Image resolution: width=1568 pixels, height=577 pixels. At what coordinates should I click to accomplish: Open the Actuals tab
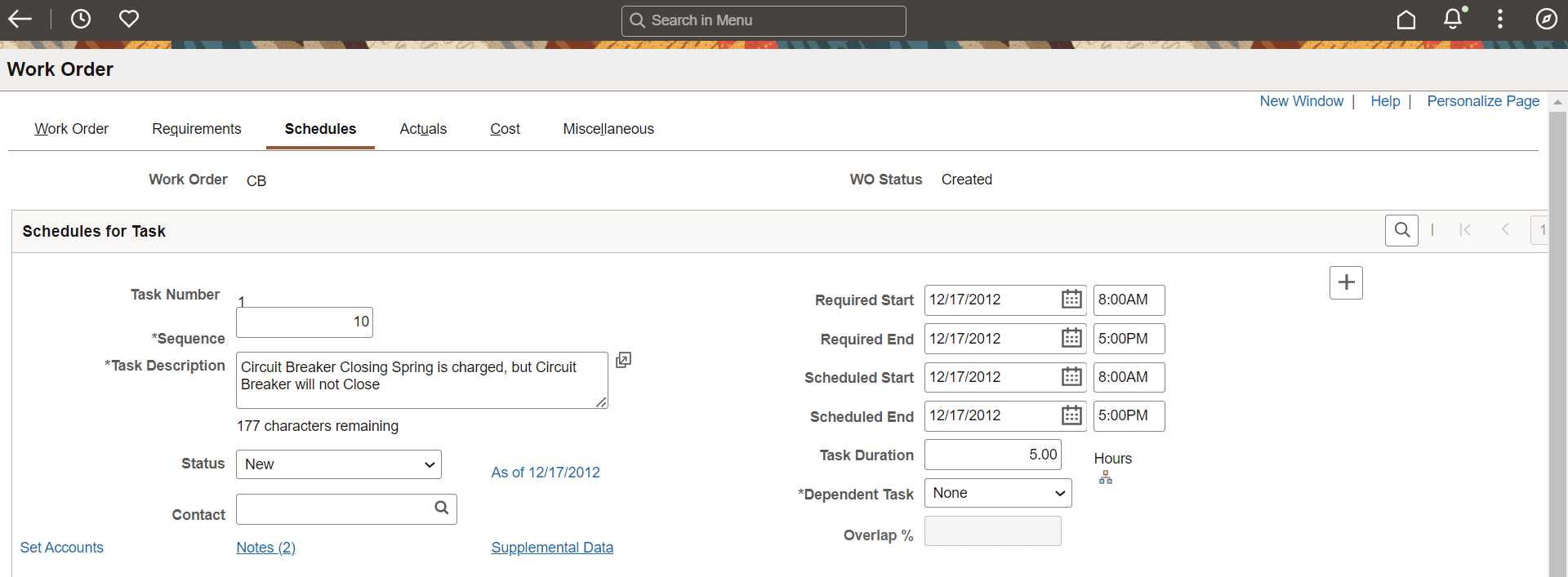pyautogui.click(x=423, y=129)
